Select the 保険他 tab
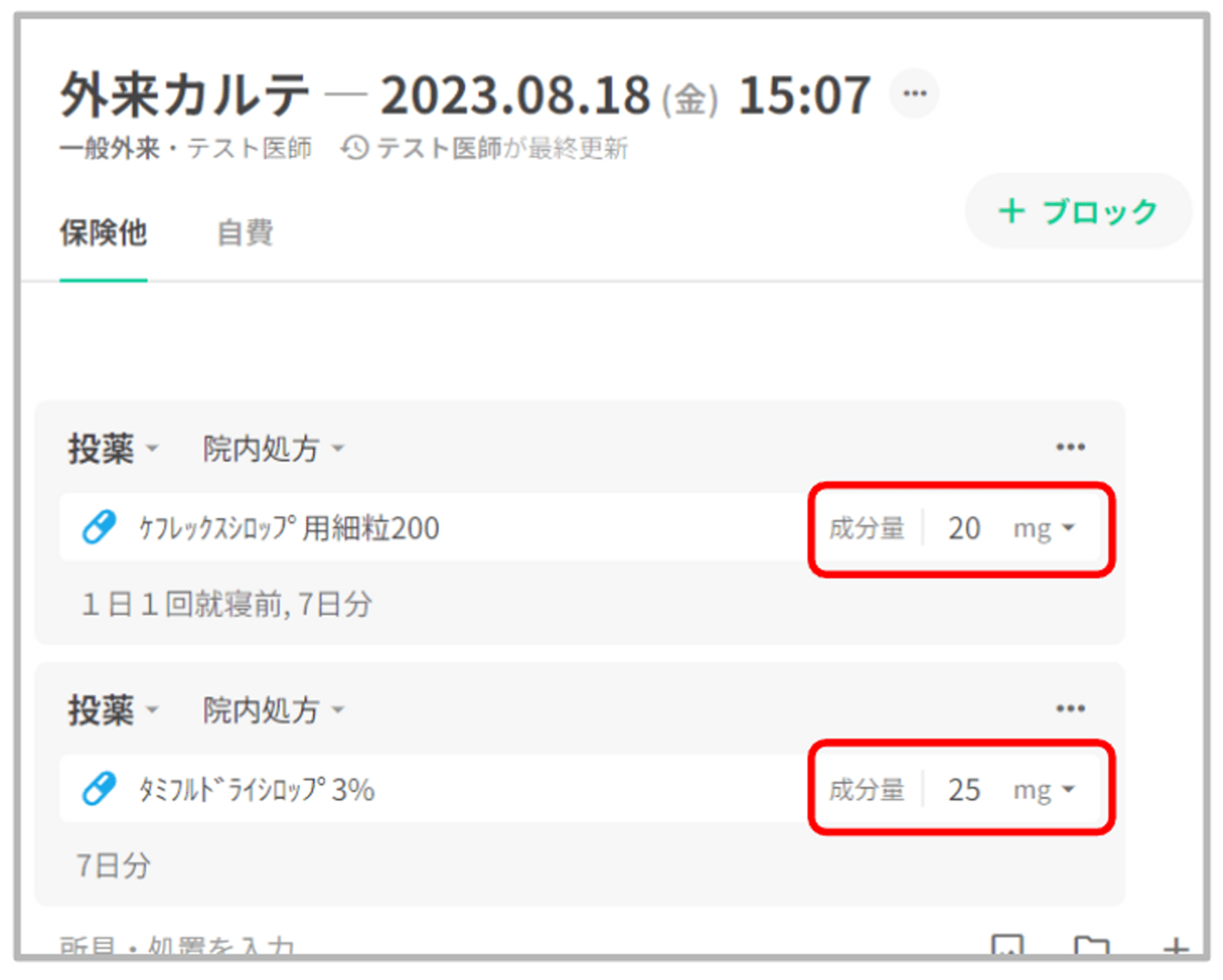The width and height of the screenshot is (1223, 980). click(103, 233)
